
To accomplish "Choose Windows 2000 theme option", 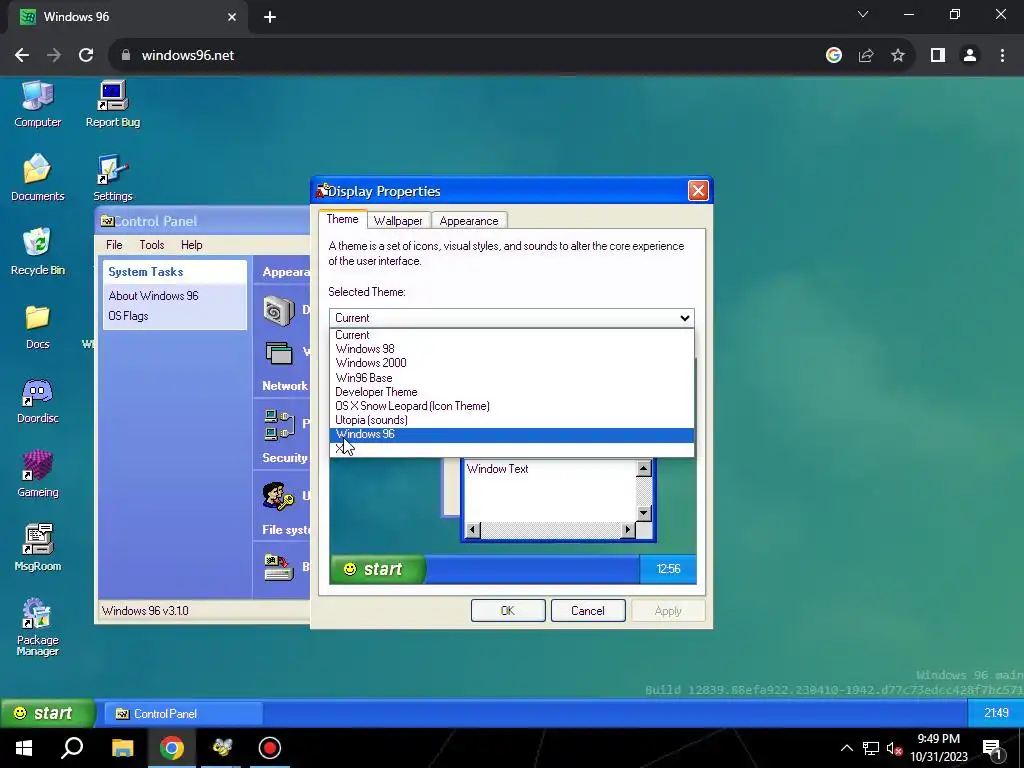I will coord(511,363).
